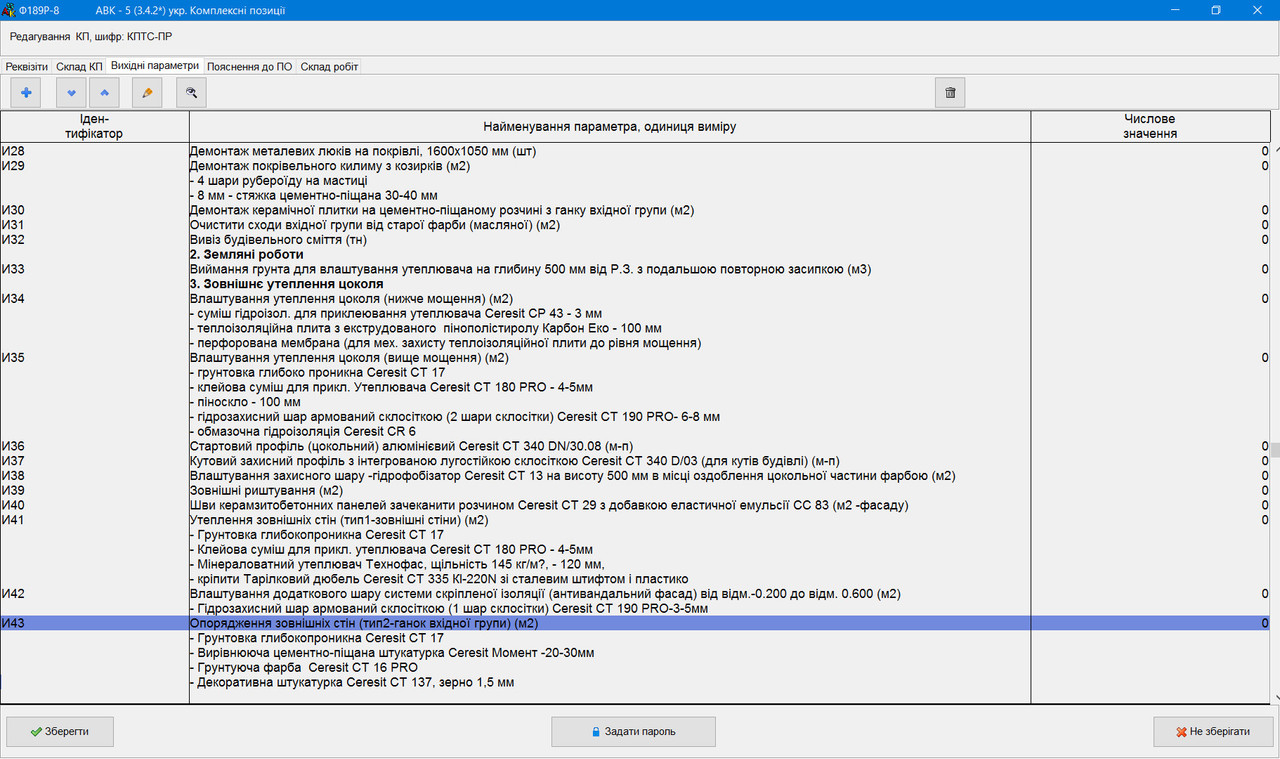The image size is (1280, 759).
Task: Click the magnifier search icon in toolbar
Action: (x=191, y=92)
